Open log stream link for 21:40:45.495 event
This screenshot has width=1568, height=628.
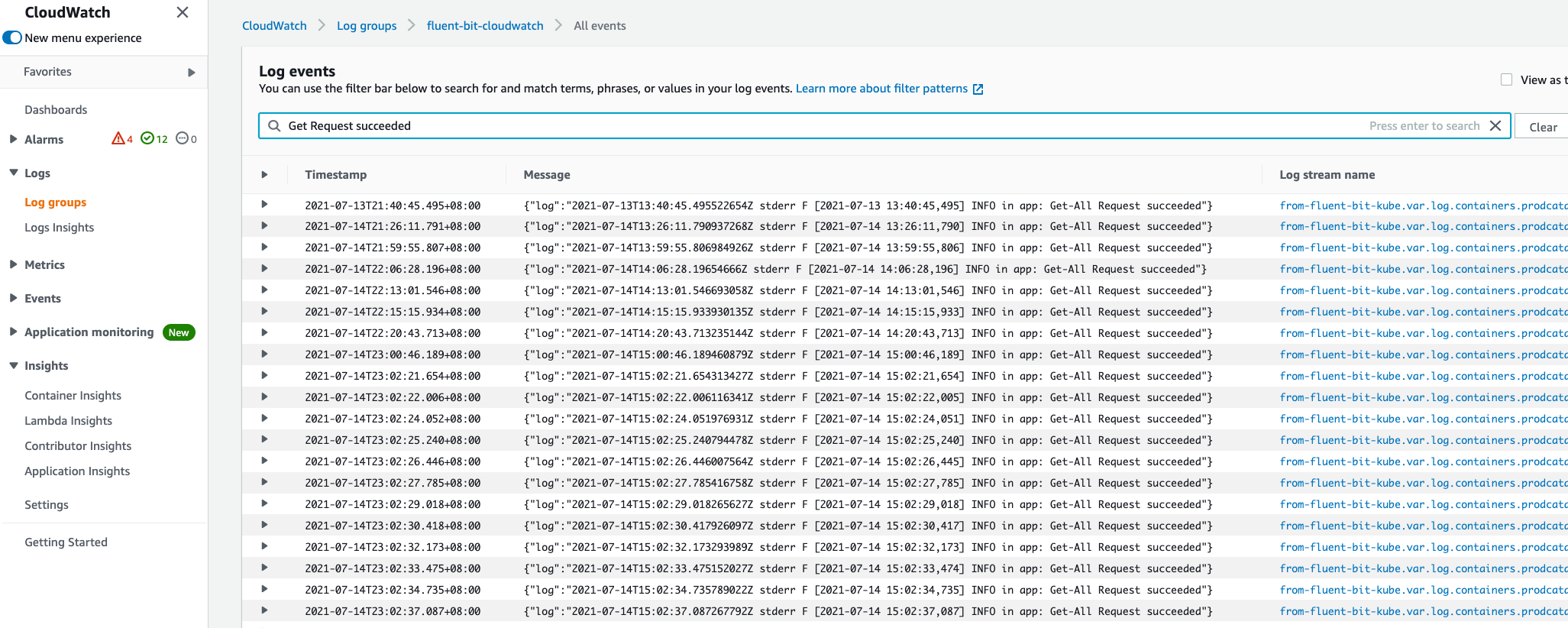point(1424,206)
